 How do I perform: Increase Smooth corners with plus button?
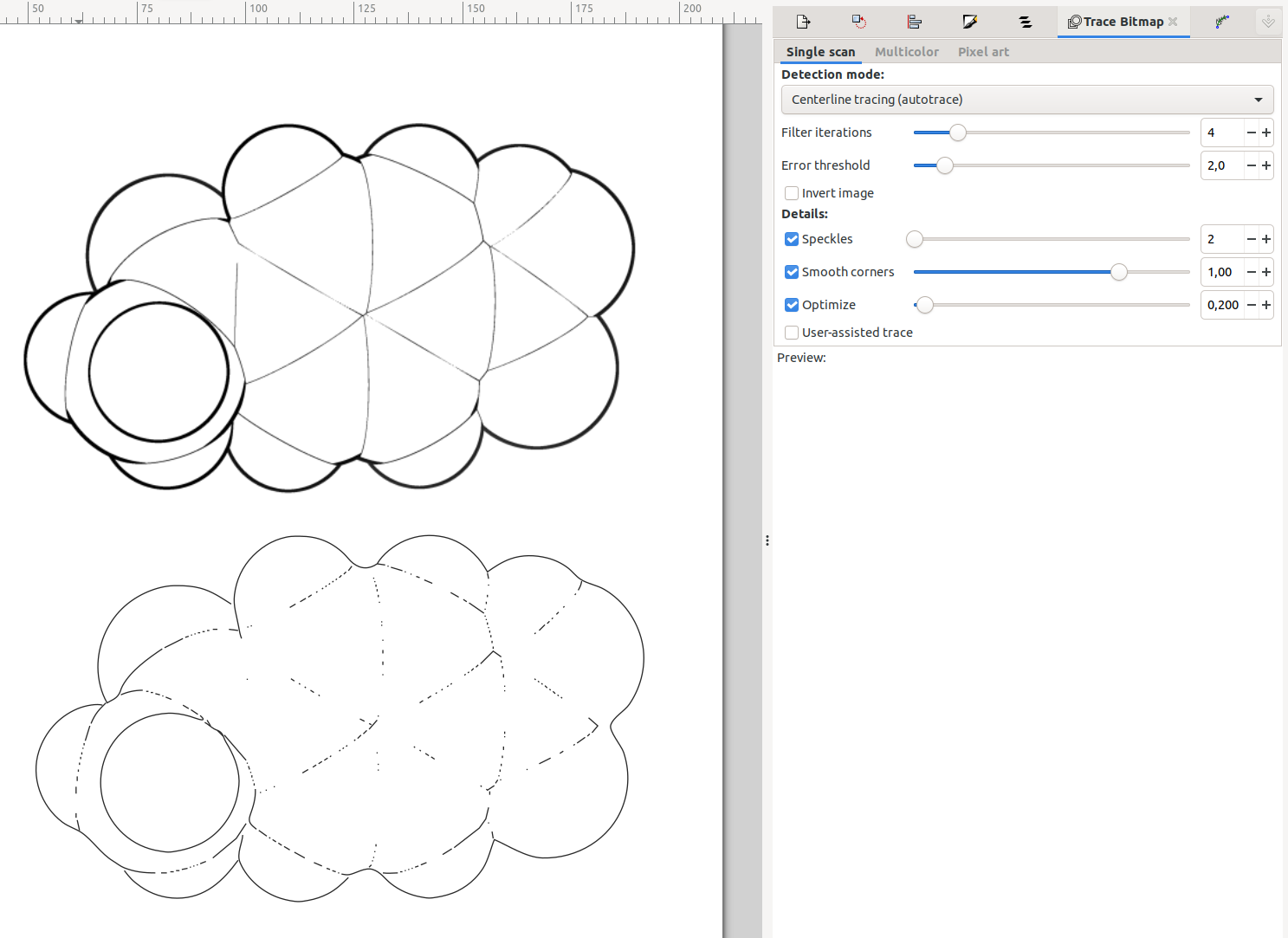pyautogui.click(x=1266, y=272)
